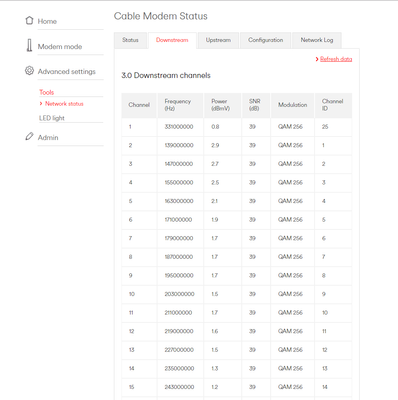Open the Network status submenu link
This screenshot has height=400, width=398.
point(64,104)
